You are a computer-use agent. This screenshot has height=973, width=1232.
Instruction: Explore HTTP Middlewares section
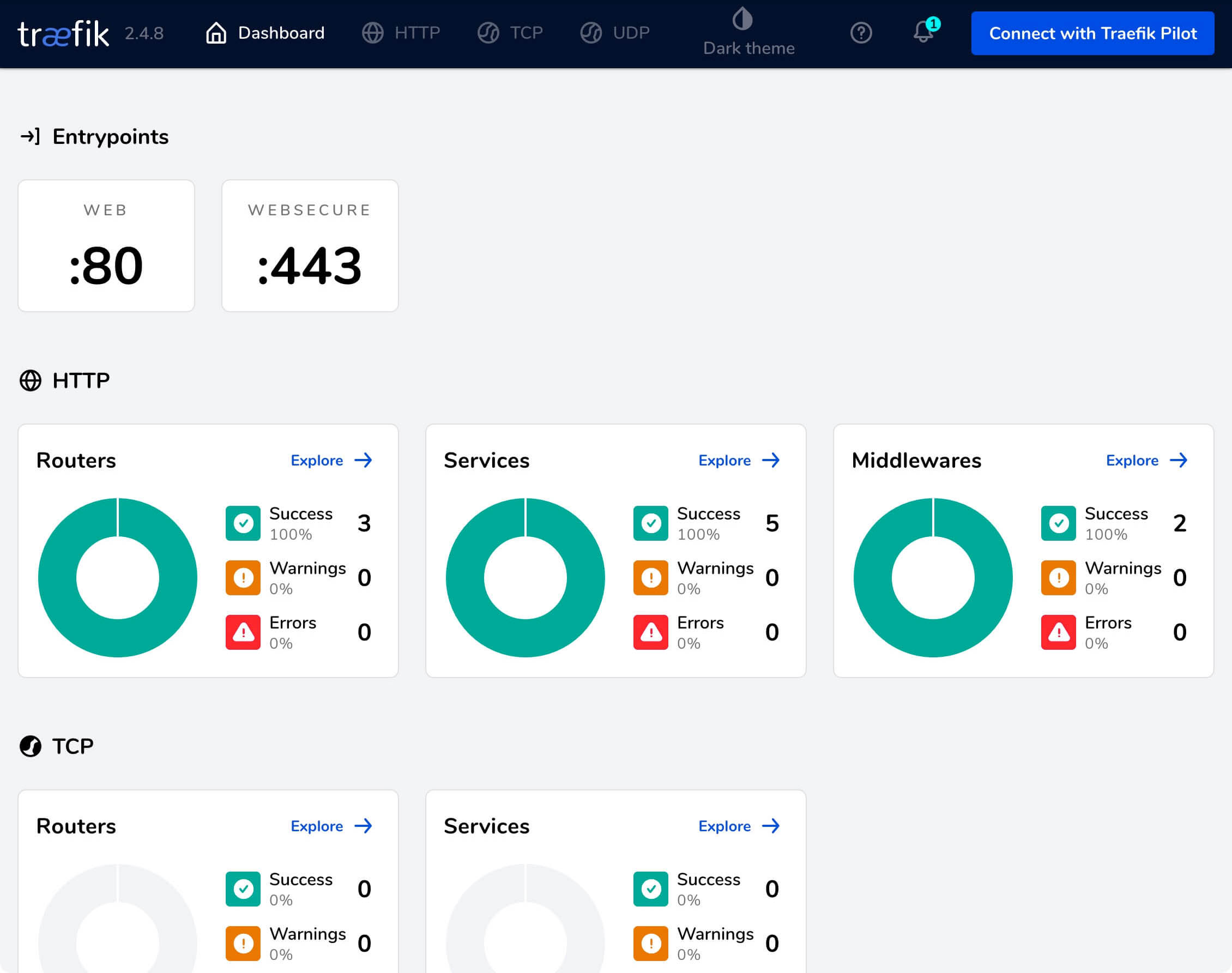(1147, 460)
